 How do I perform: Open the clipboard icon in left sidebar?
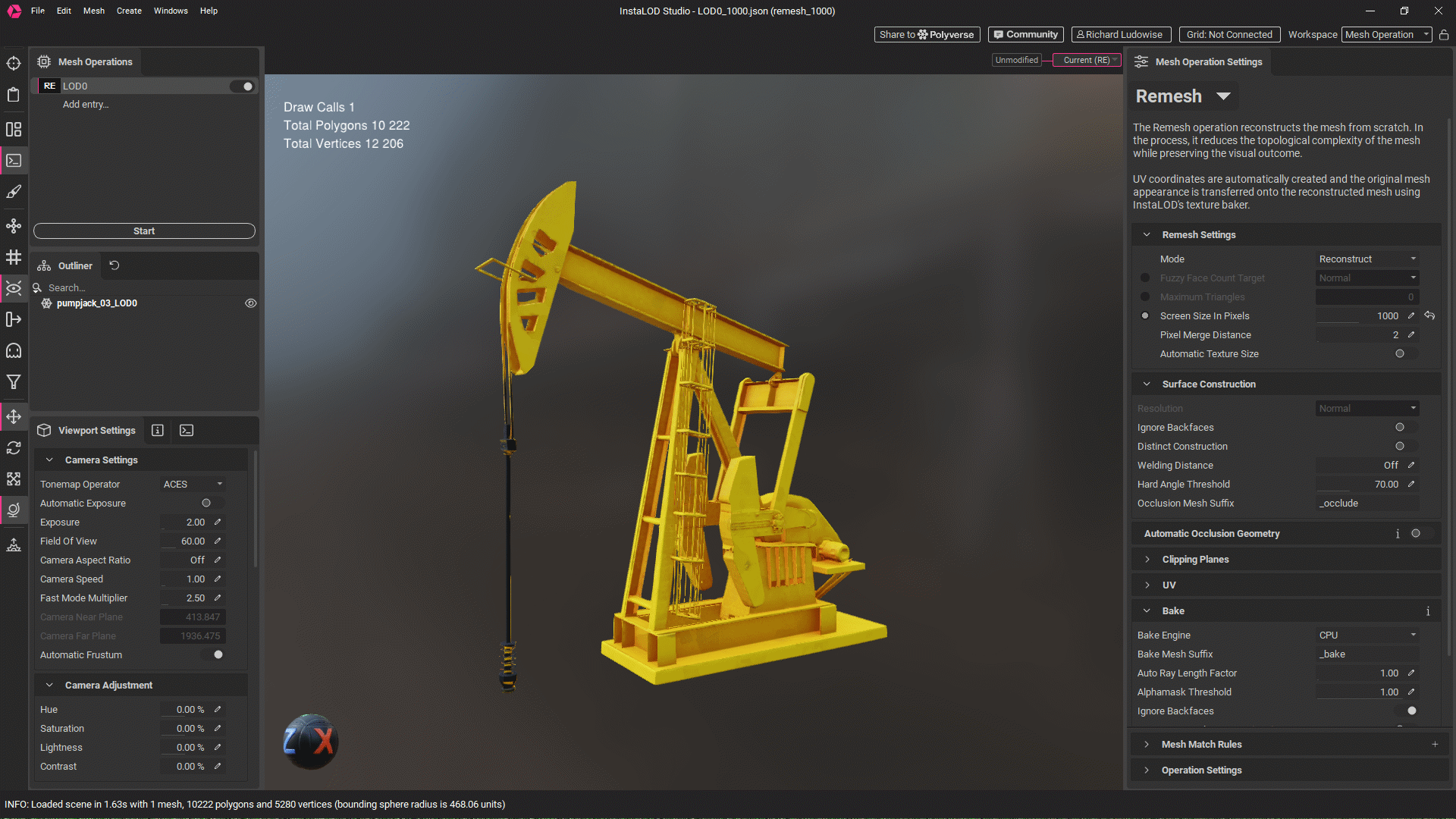14,95
